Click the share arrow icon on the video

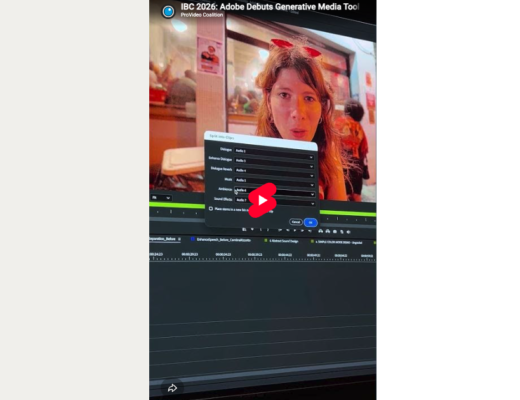coord(172,388)
